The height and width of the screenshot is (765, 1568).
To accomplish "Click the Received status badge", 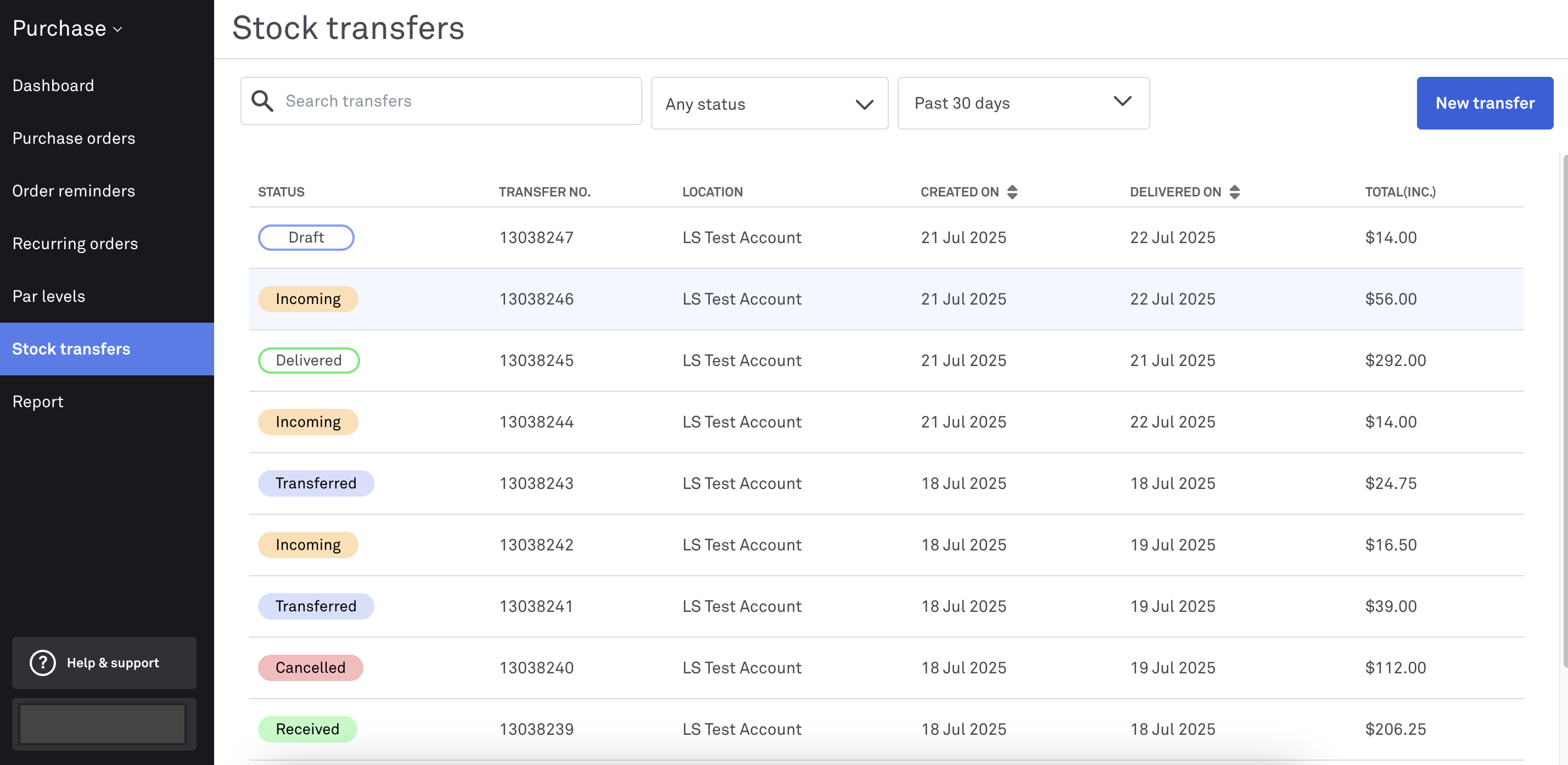I will click(307, 730).
